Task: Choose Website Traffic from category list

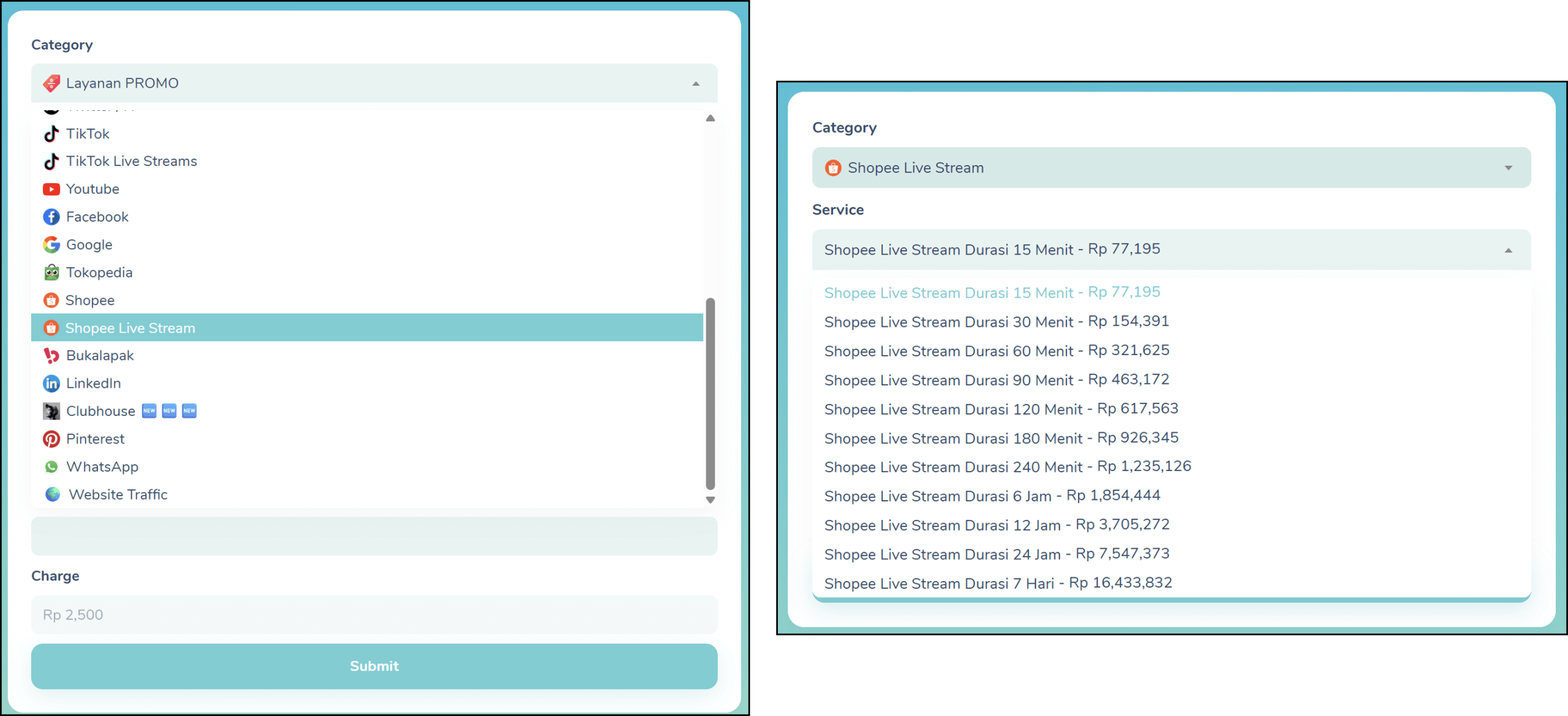Action: coord(118,494)
